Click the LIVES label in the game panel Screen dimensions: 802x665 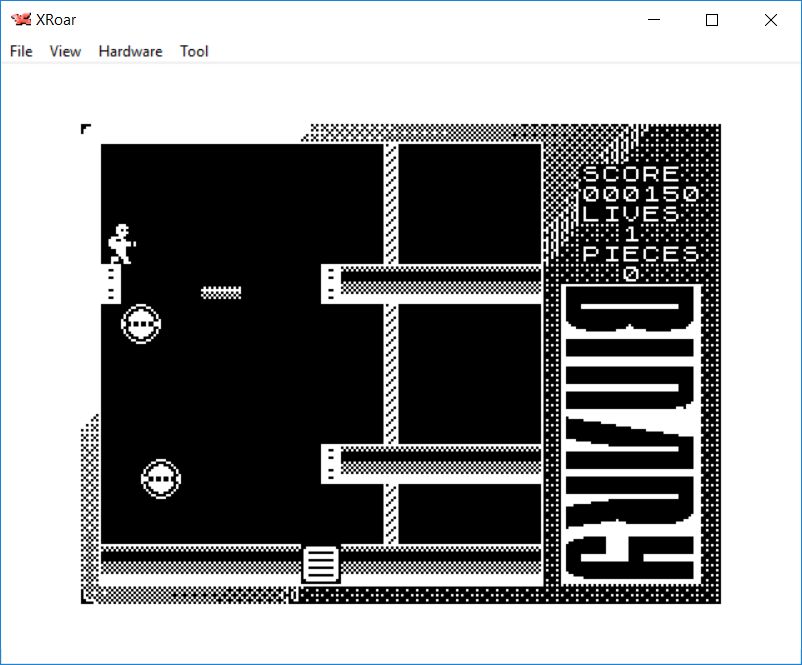point(630,214)
